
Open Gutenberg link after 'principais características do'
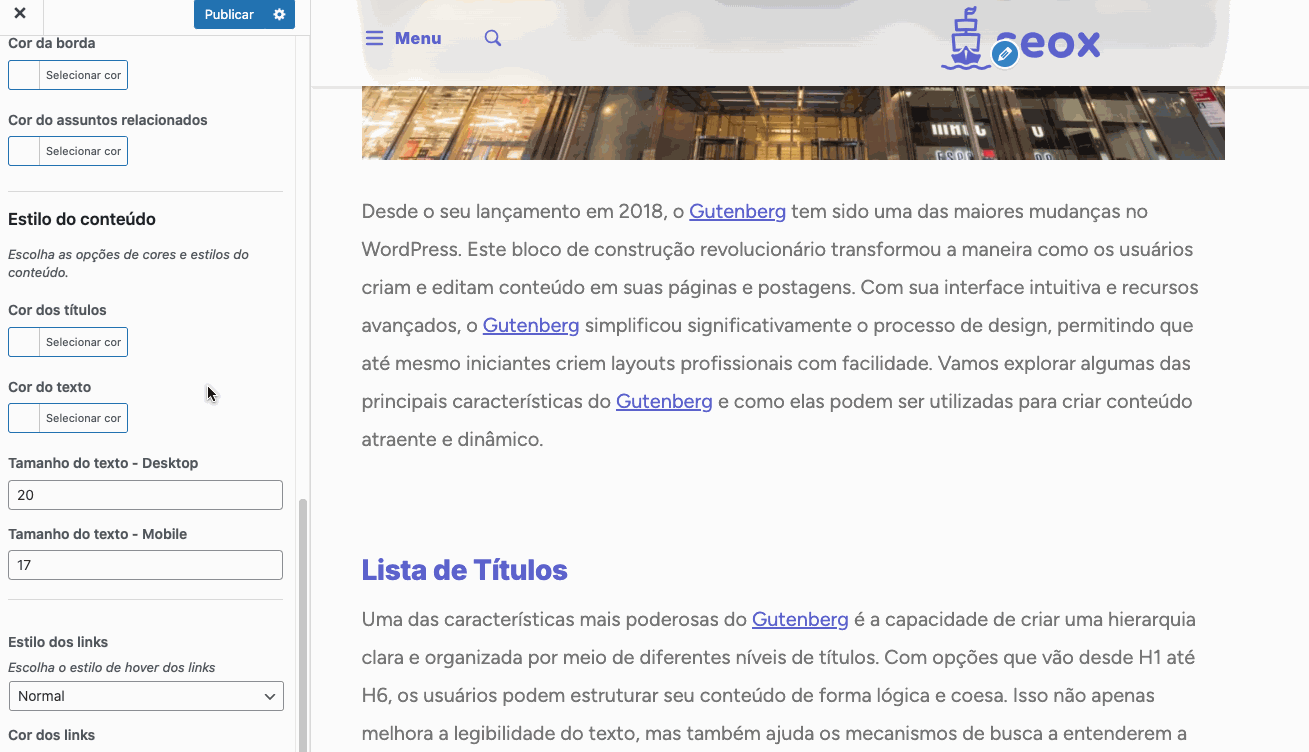pyautogui.click(x=664, y=401)
